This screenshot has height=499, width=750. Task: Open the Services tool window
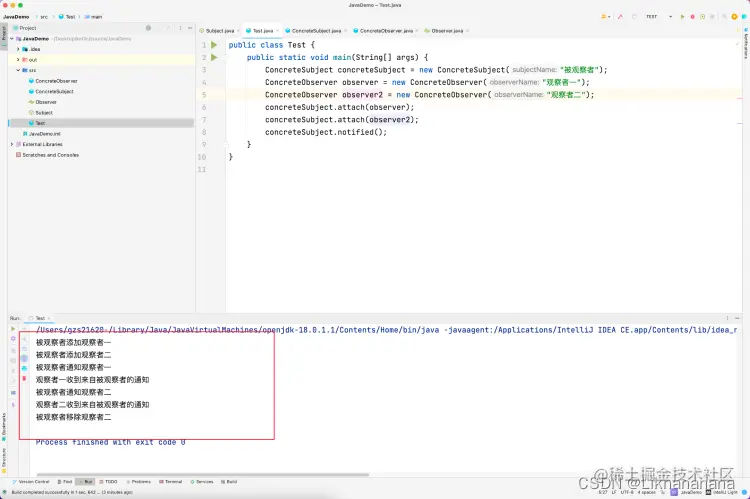point(202,482)
